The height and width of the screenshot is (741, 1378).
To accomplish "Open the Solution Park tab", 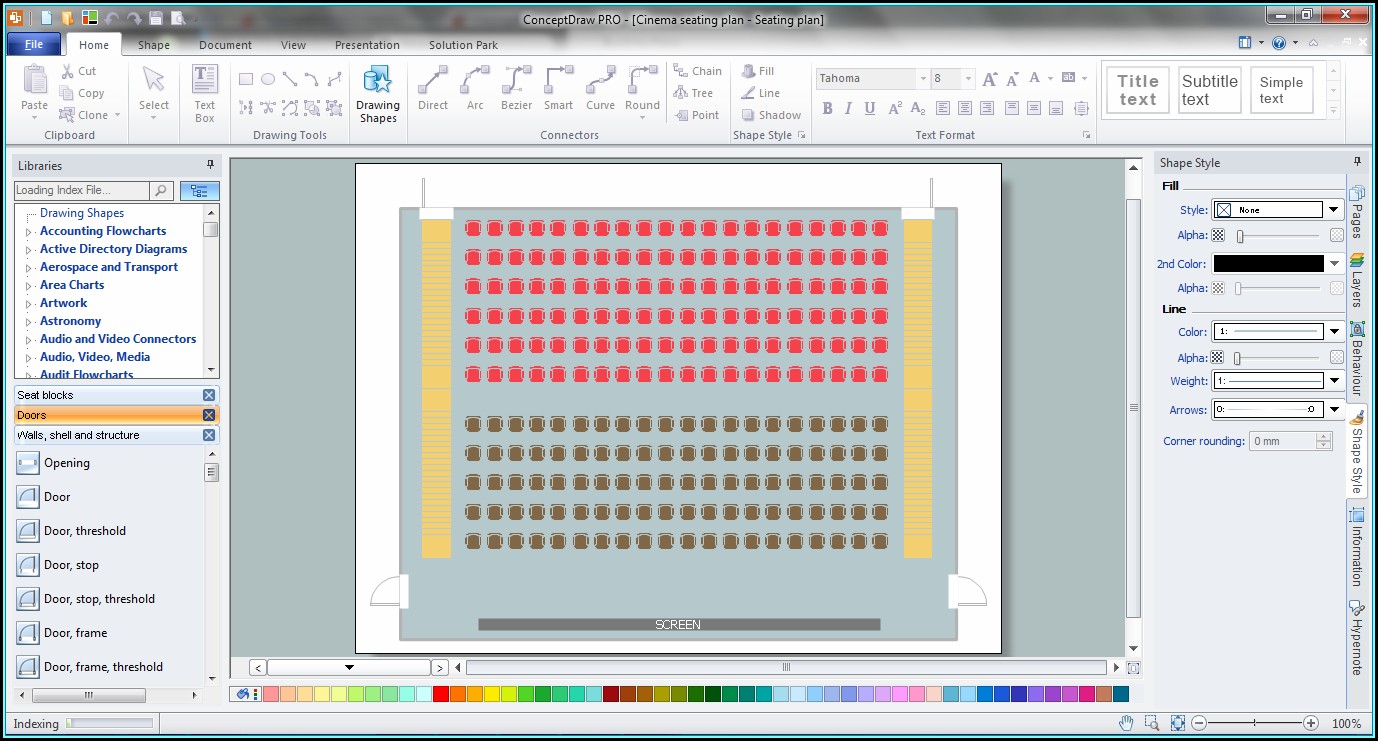I will [463, 45].
